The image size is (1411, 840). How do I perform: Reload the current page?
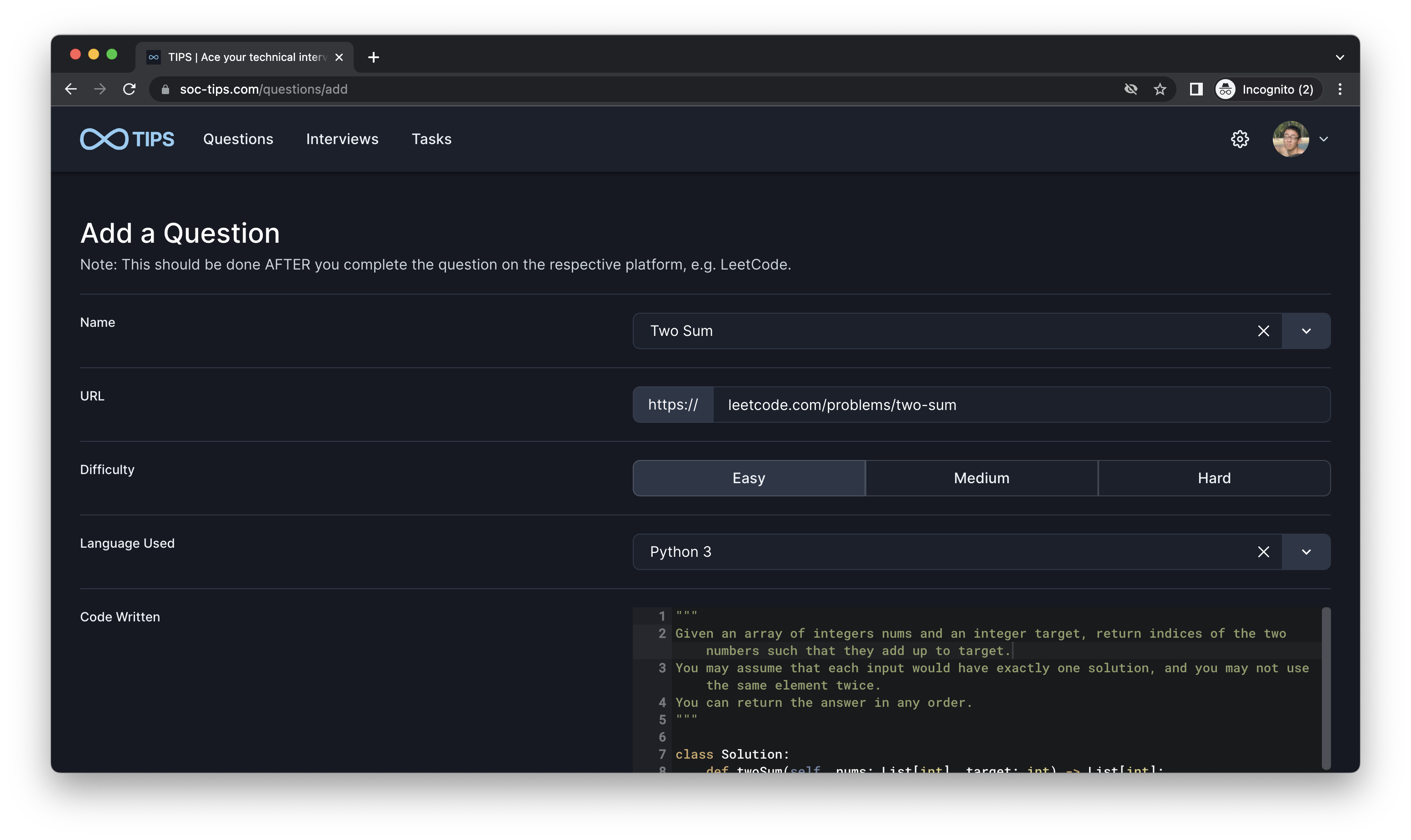pyautogui.click(x=130, y=90)
